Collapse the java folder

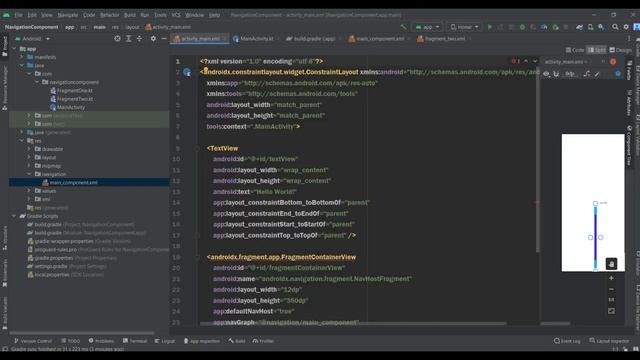[x=22, y=65]
